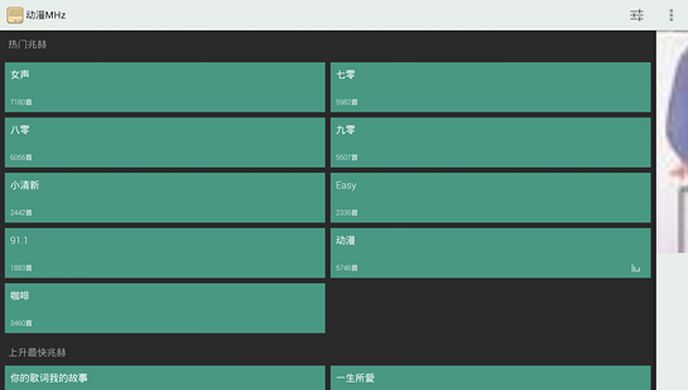688x390 pixels.
Task: Play the 小清新 channel
Action: coord(165,197)
